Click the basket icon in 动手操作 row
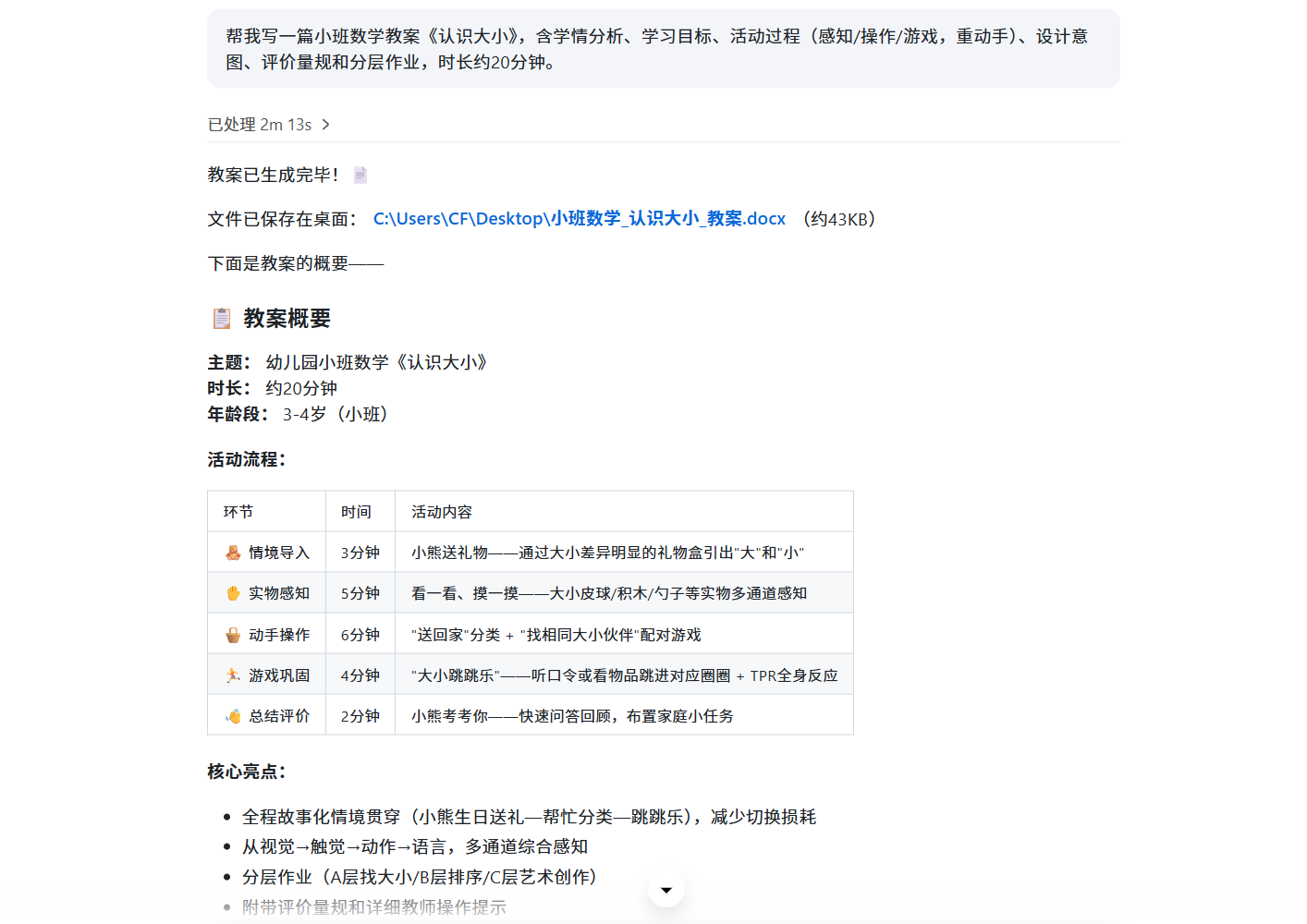This screenshot has width=1307, height=924. pos(233,635)
